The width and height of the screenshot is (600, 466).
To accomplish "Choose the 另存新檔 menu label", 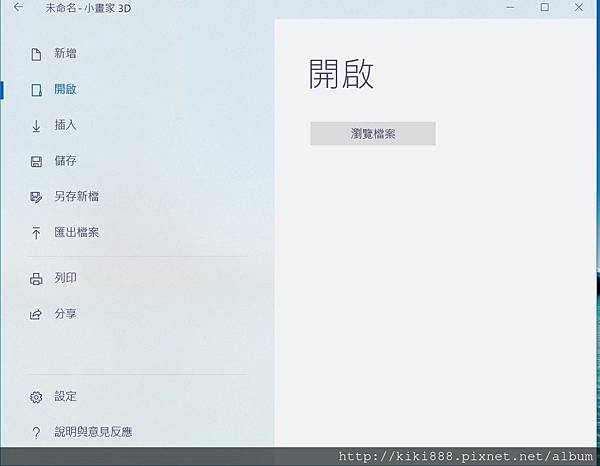I will 77,196.
